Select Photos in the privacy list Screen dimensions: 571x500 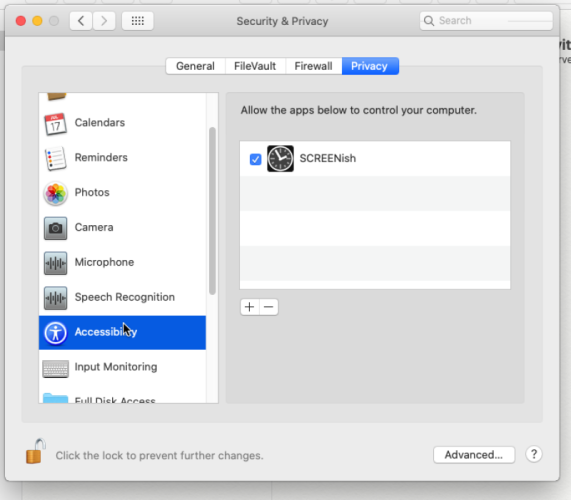pos(122,193)
